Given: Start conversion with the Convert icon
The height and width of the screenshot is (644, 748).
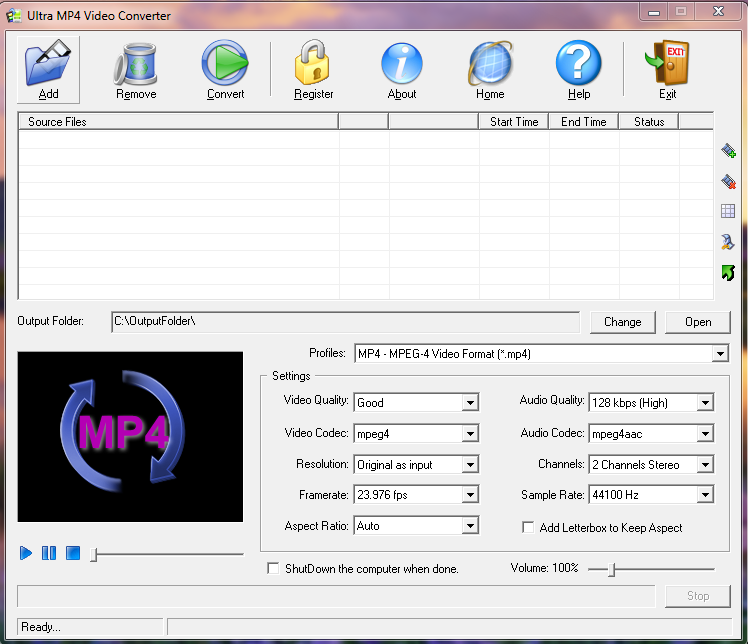Looking at the screenshot, I should coord(225,70).
